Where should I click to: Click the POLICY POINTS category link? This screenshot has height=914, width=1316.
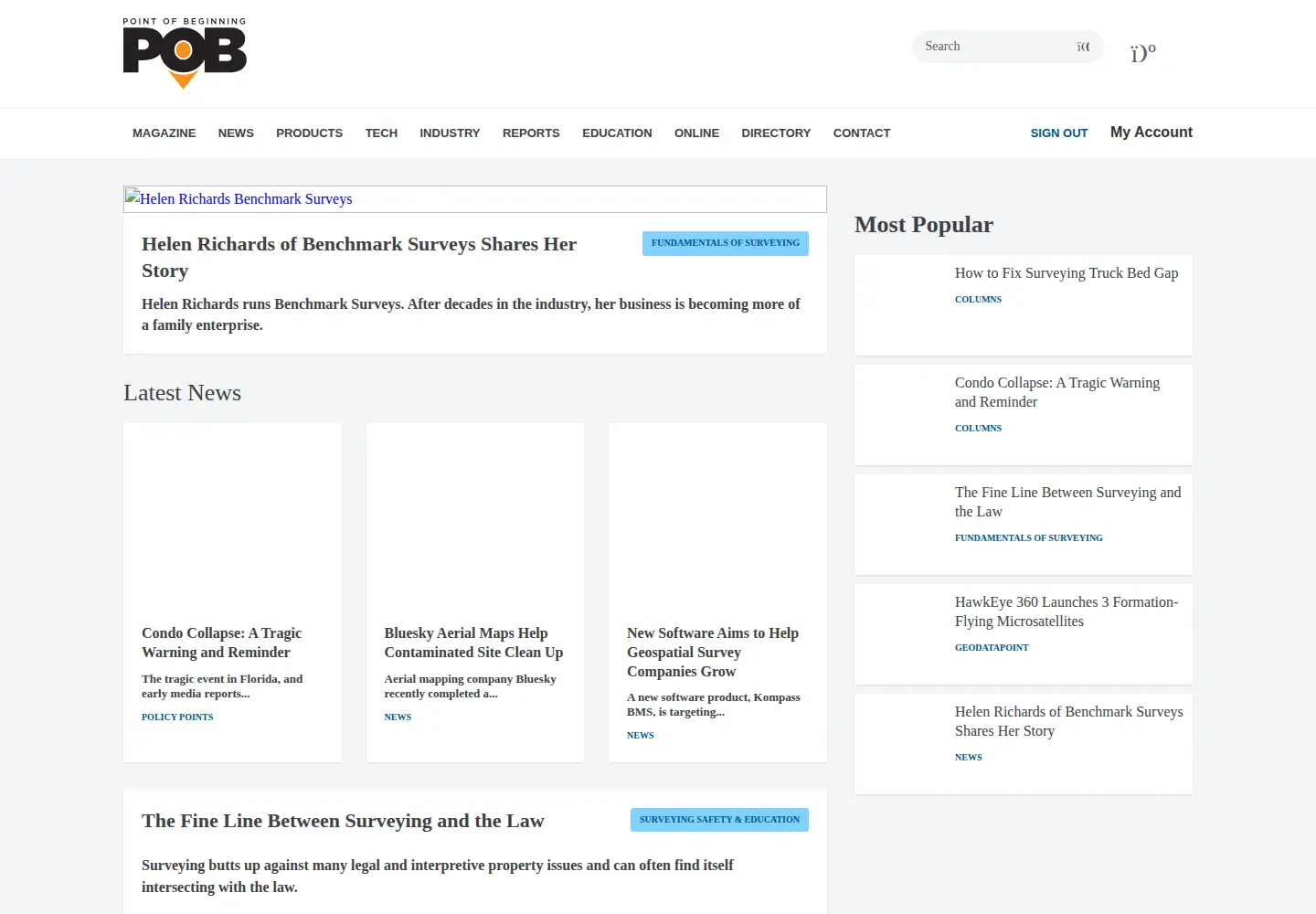click(177, 717)
